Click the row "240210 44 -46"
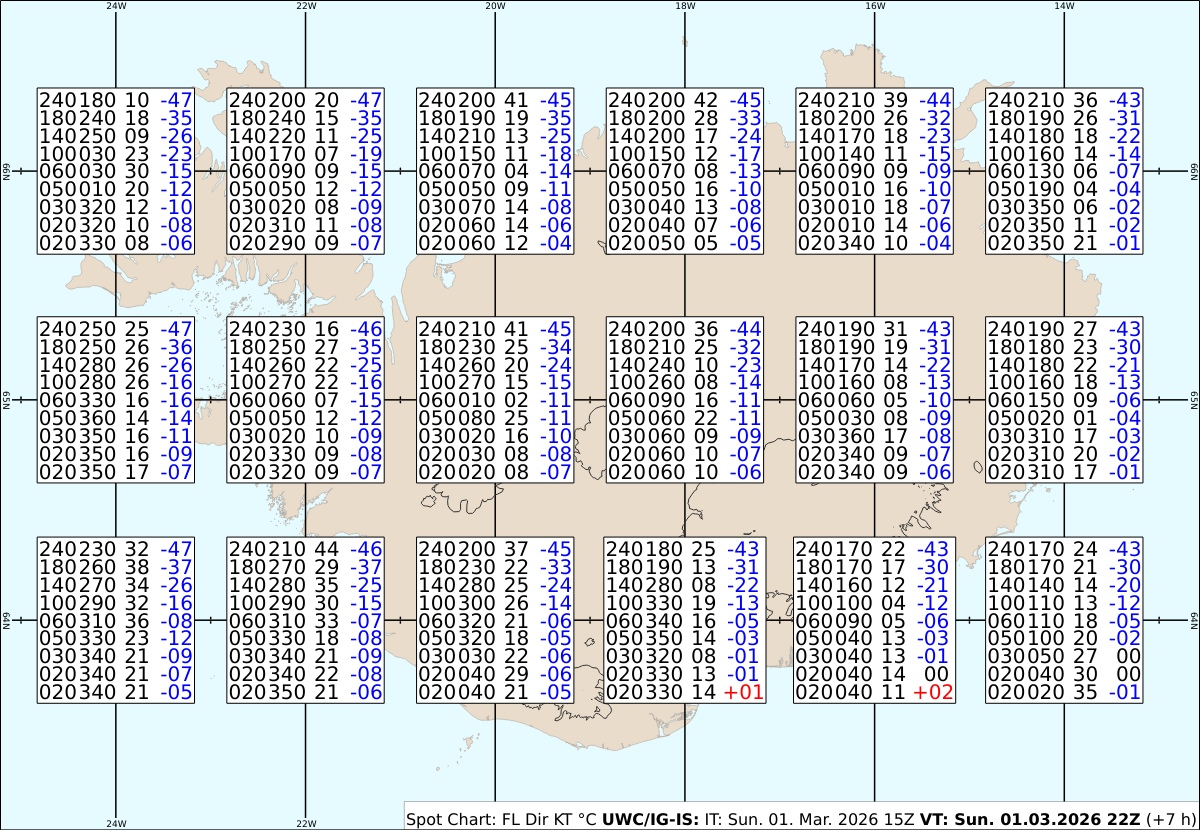The image size is (1200, 830). tap(306, 548)
